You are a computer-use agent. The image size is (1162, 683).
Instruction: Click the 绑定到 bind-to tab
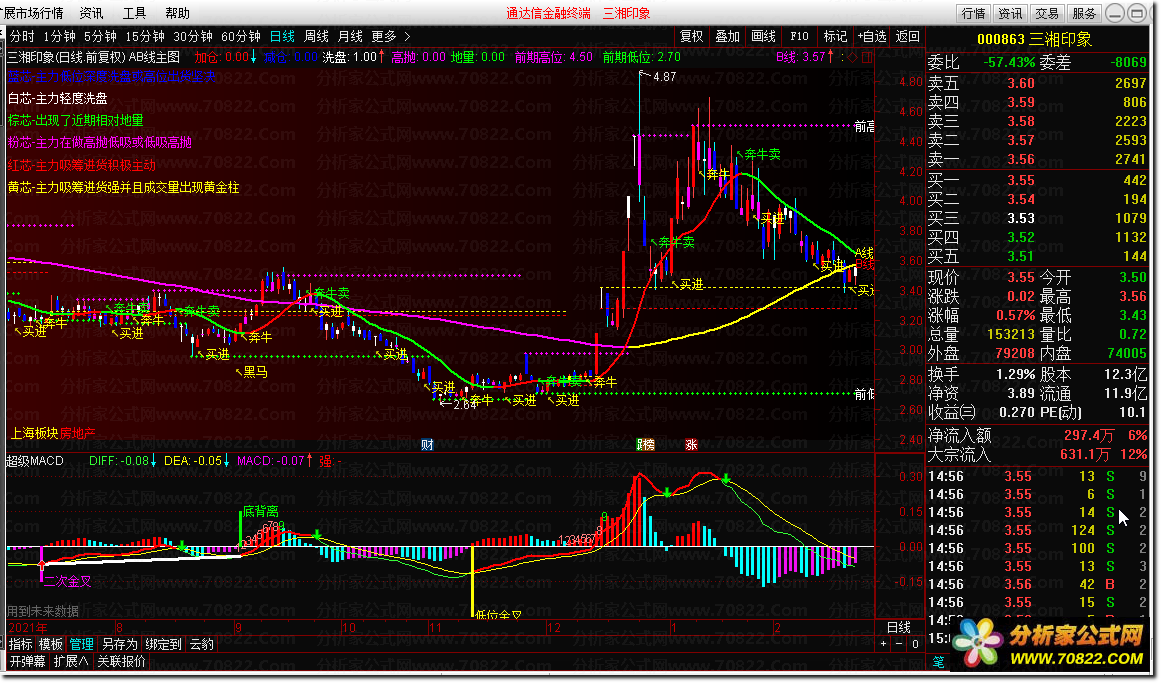tap(164, 644)
